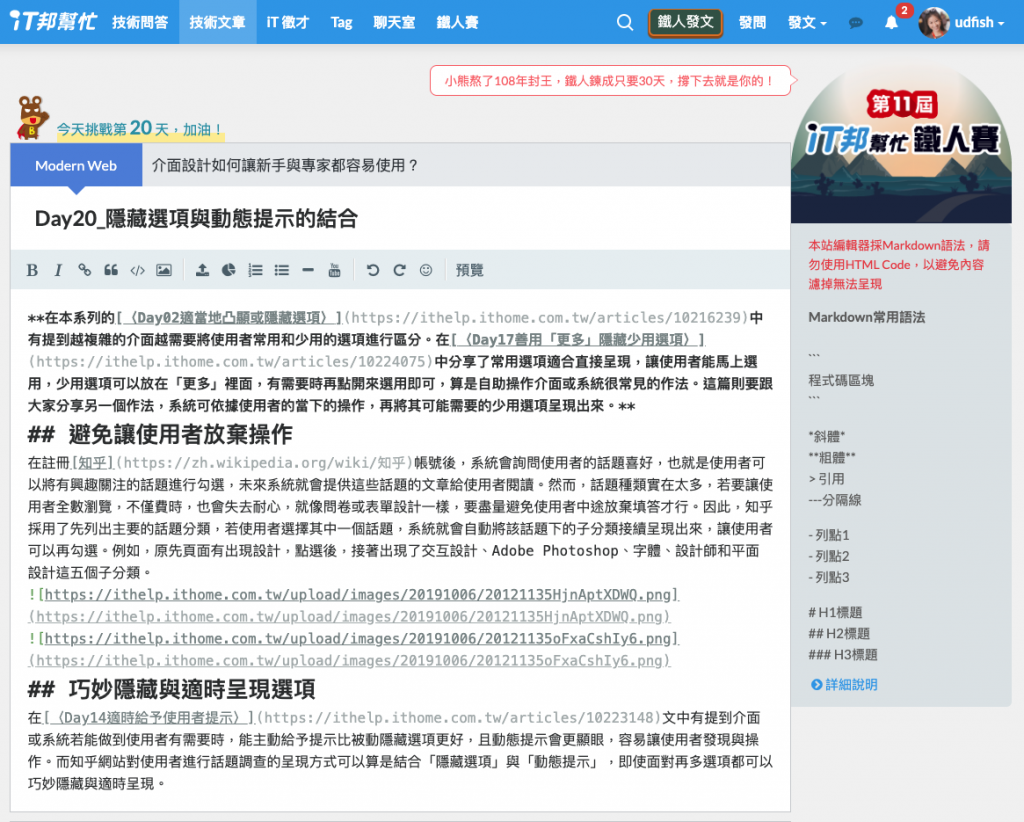Click the 小熊熬了108年封王 speech bubble
This screenshot has width=1024, height=822.
coord(610,81)
